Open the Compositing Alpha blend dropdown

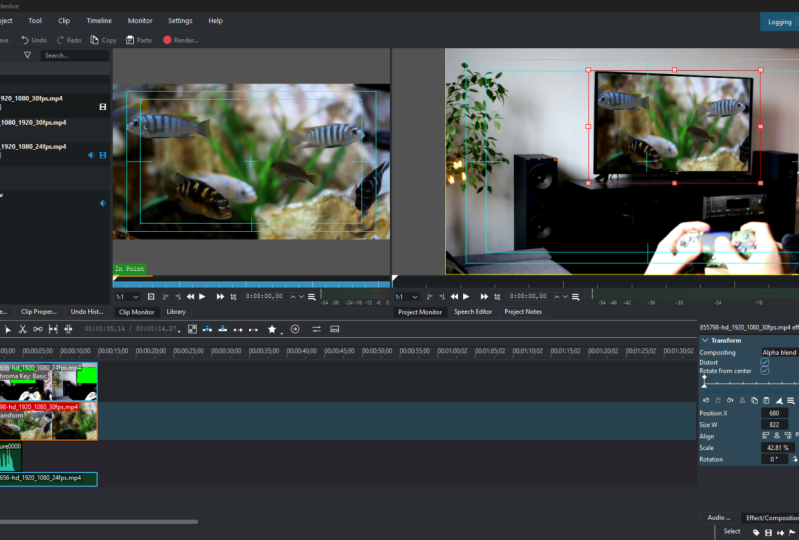coord(779,353)
